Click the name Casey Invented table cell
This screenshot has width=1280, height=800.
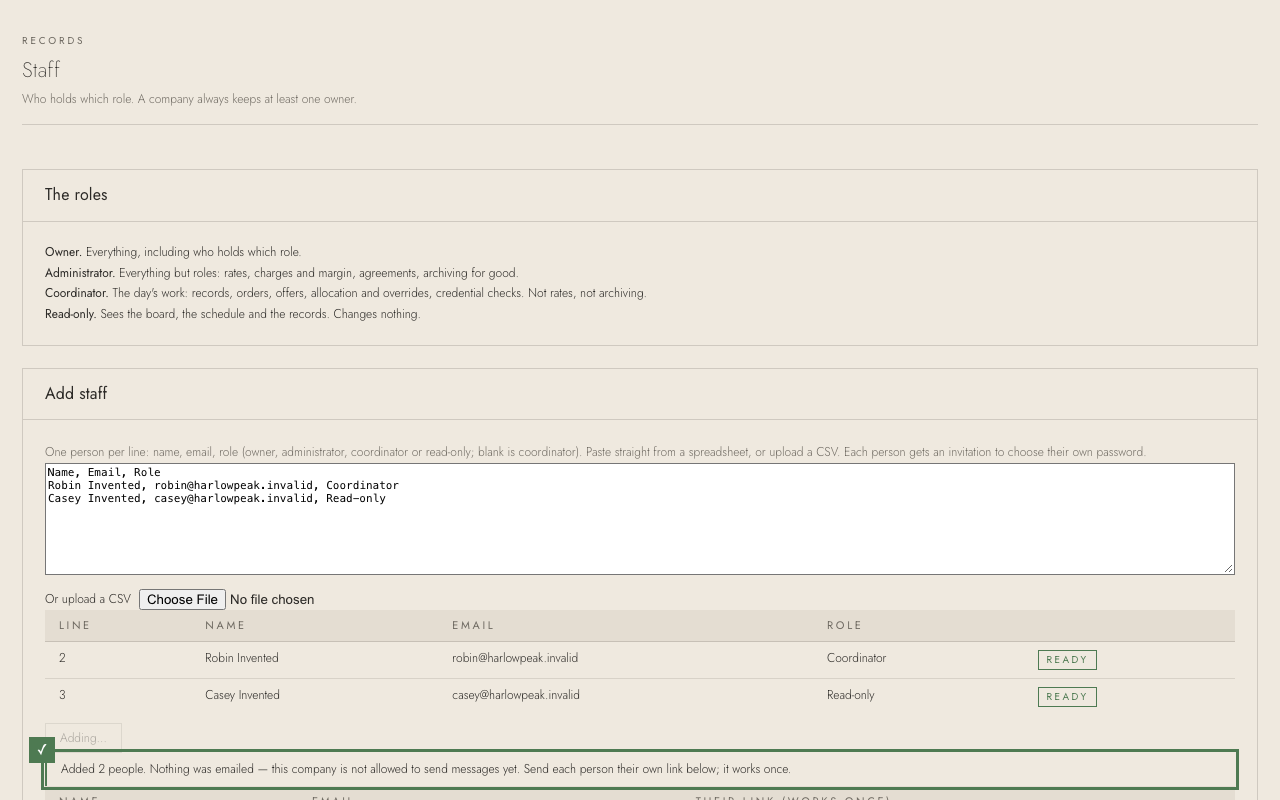pyautogui.click(x=242, y=695)
